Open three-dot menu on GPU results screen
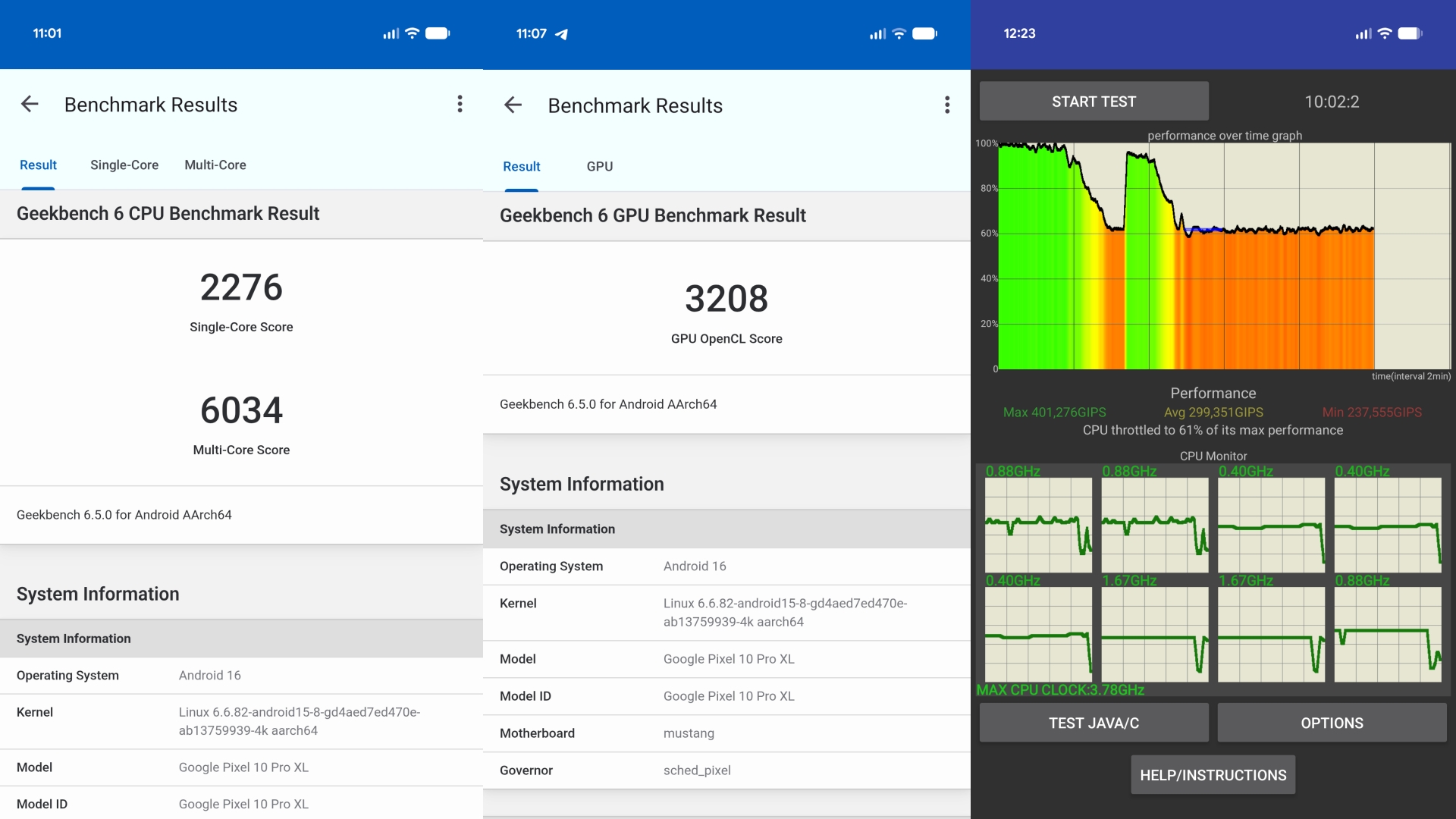This screenshot has height=819, width=1456. coord(946,105)
